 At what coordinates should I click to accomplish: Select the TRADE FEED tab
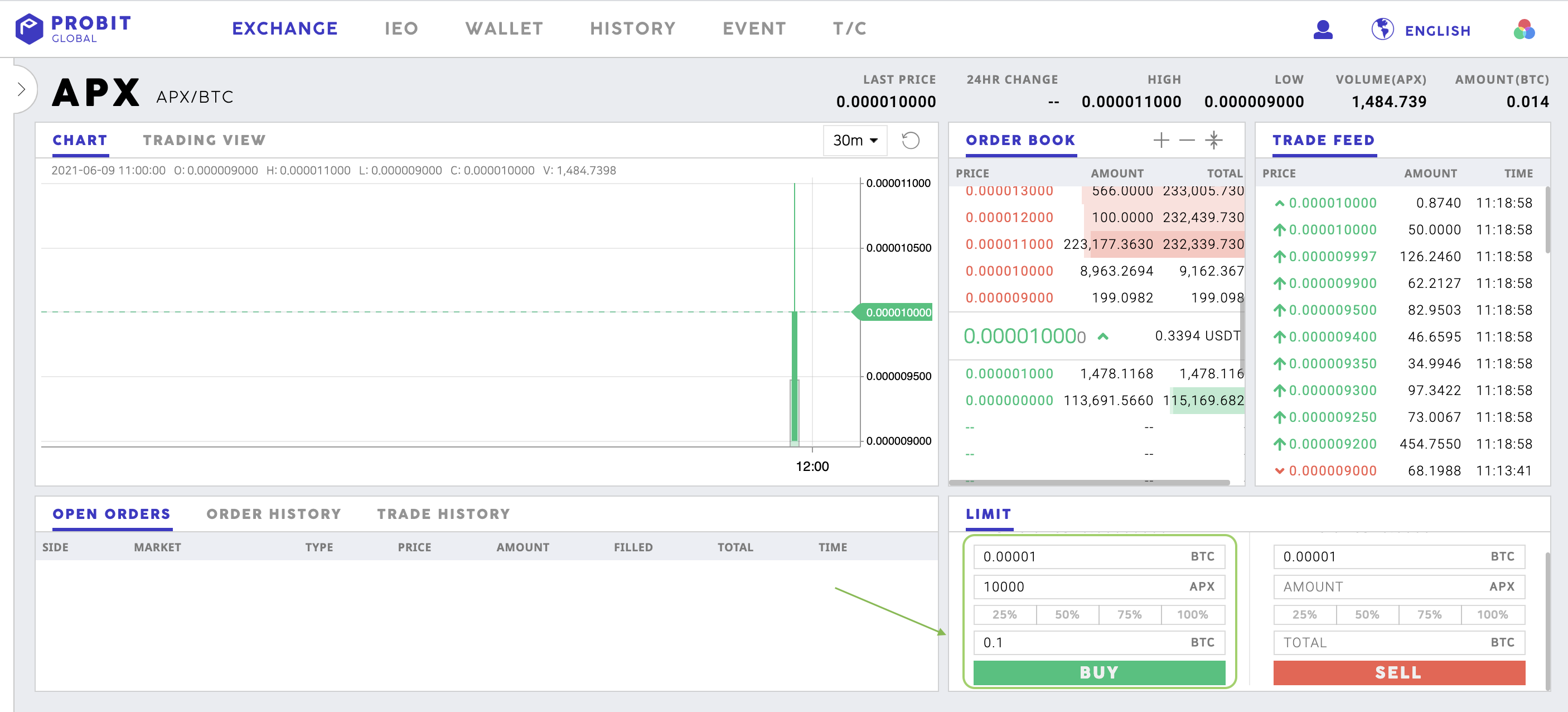click(x=1323, y=141)
